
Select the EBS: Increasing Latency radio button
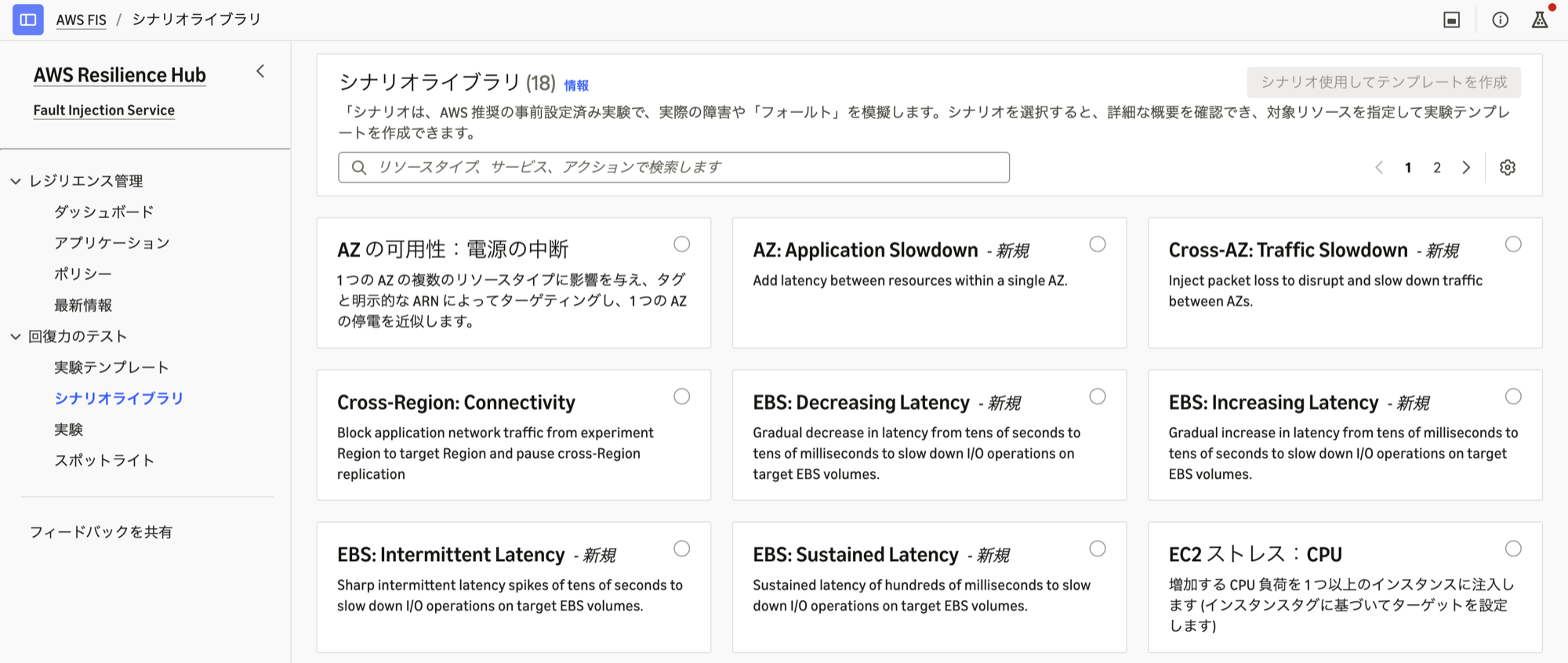(1513, 397)
